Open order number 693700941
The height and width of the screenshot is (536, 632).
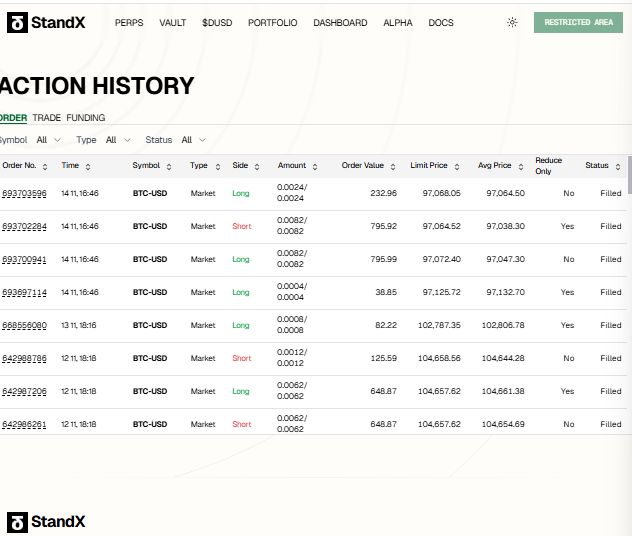pyautogui.click(x=24, y=260)
